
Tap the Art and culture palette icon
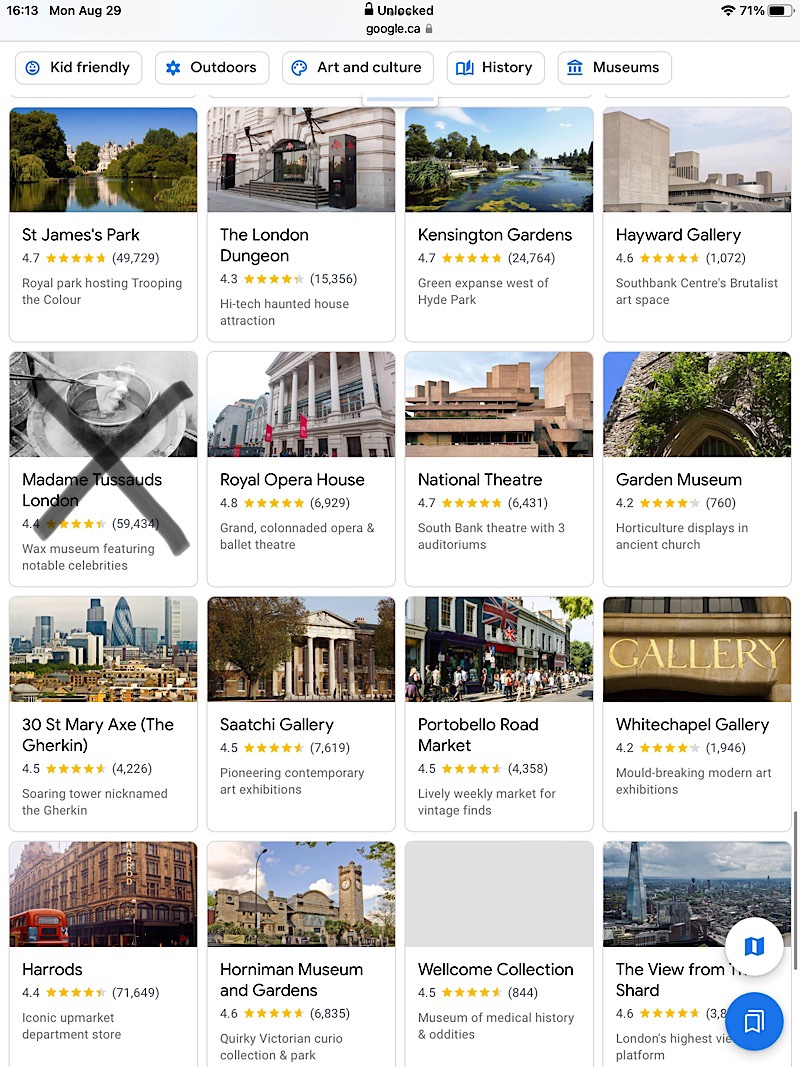(x=299, y=68)
